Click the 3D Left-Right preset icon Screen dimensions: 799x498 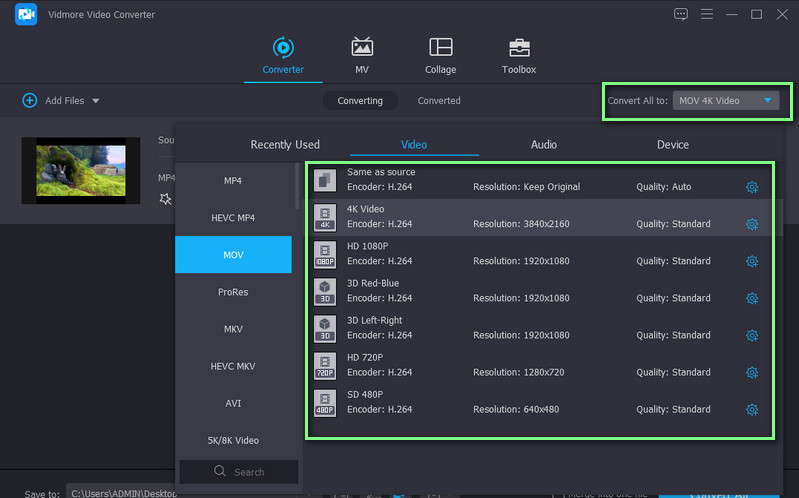point(325,329)
